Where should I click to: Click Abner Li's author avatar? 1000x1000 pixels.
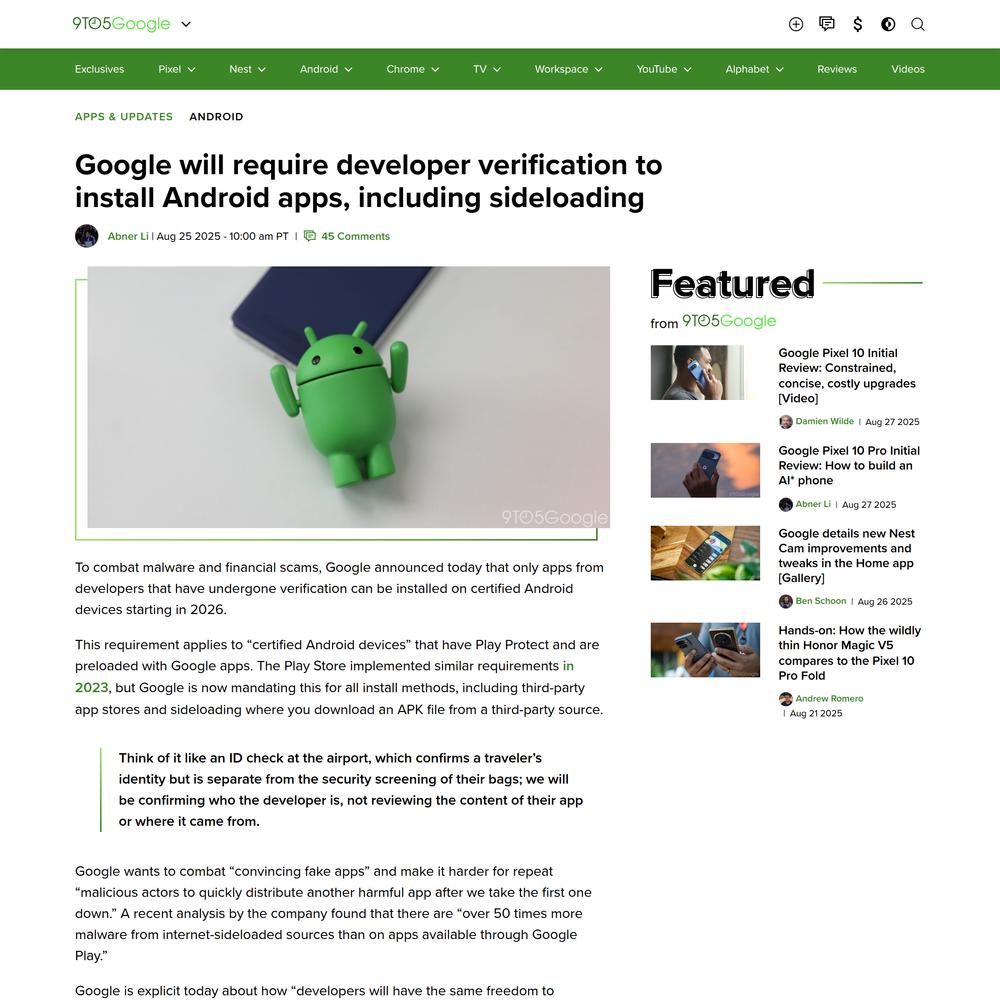87,236
